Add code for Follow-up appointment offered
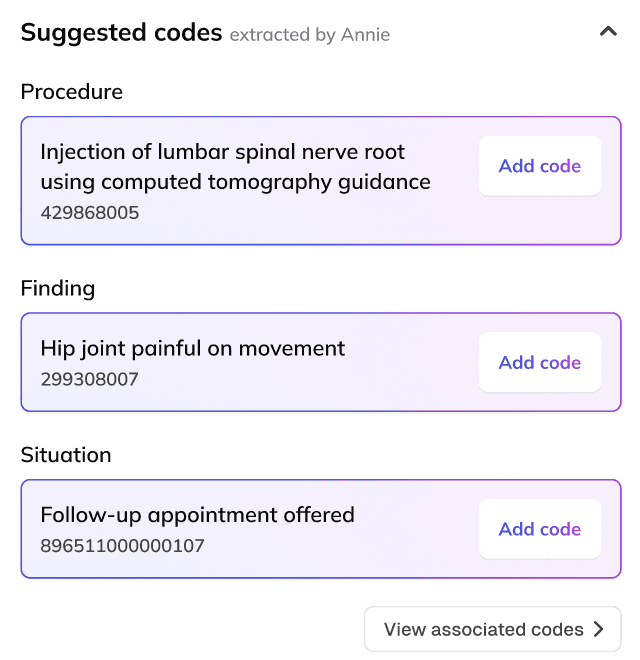Image resolution: width=640 pixels, height=660 pixels. tap(539, 529)
